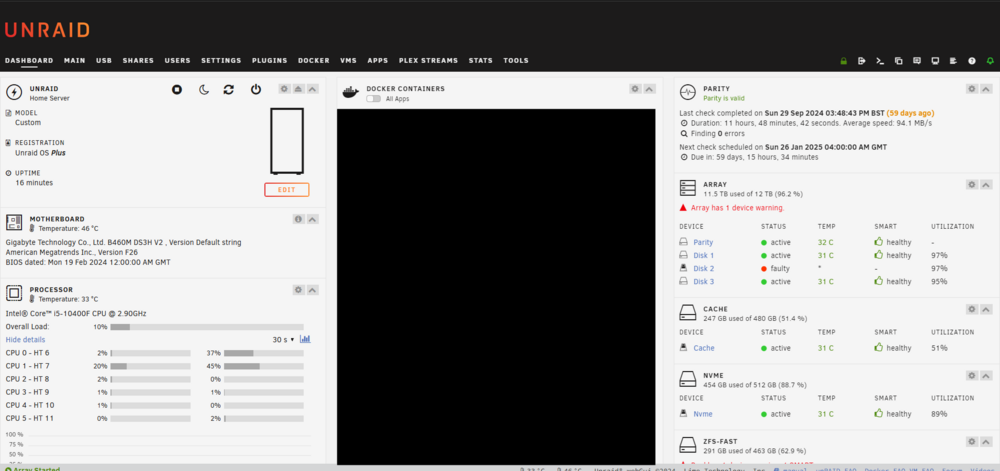Collapse the NVME tile
This screenshot has height=471, width=1000.
click(x=986, y=376)
